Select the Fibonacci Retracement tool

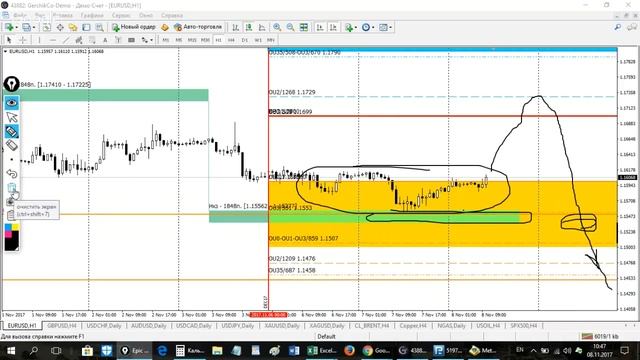click(92, 40)
